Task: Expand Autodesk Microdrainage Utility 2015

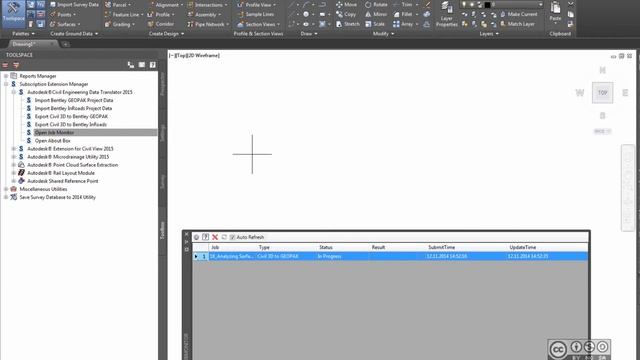Action: [14, 157]
